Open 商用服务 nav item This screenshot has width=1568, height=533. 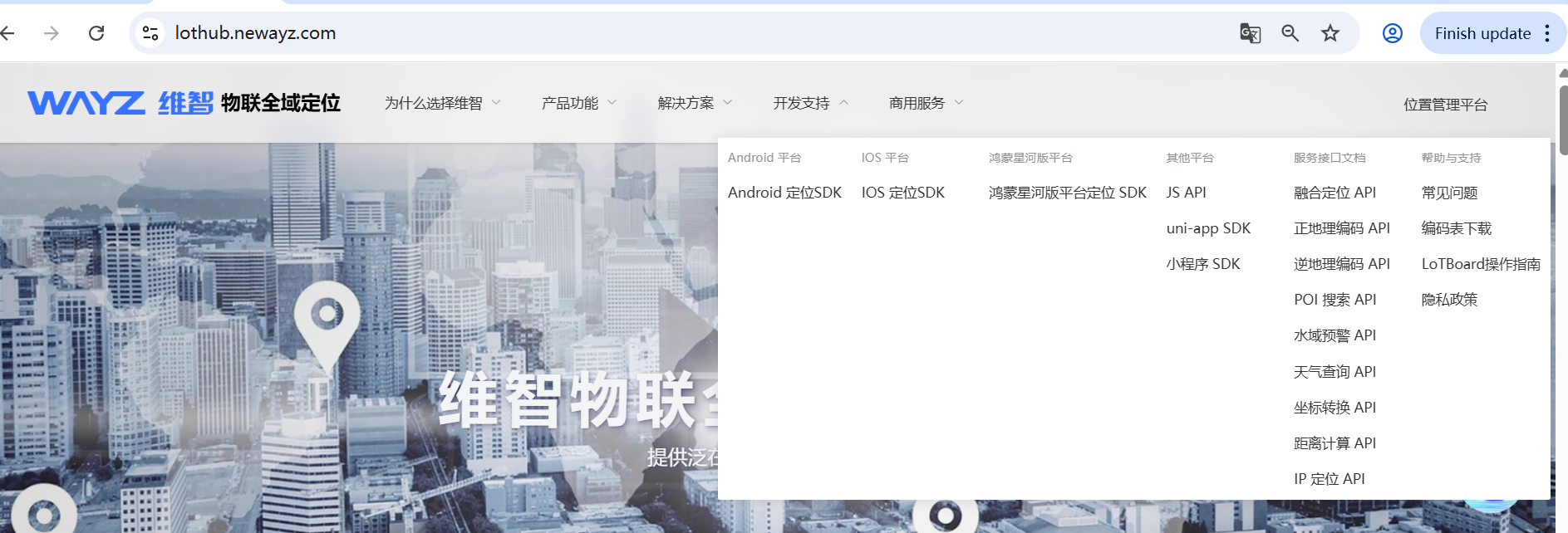point(917,103)
